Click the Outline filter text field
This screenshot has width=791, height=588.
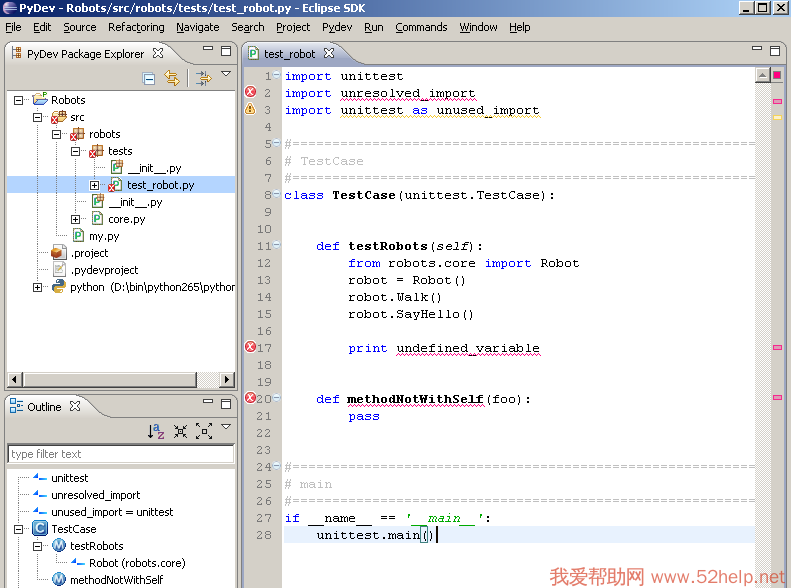[121, 454]
